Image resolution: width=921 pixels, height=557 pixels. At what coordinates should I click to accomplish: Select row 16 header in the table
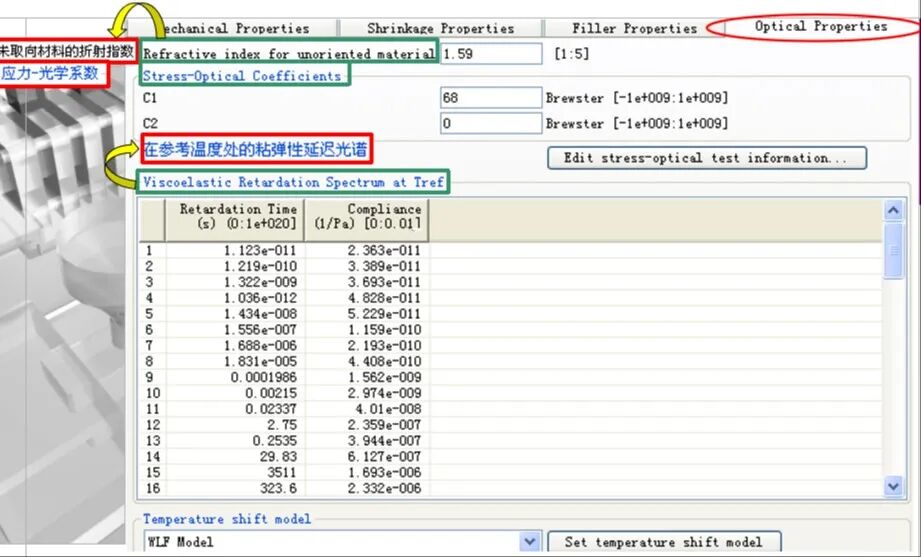tap(150, 489)
